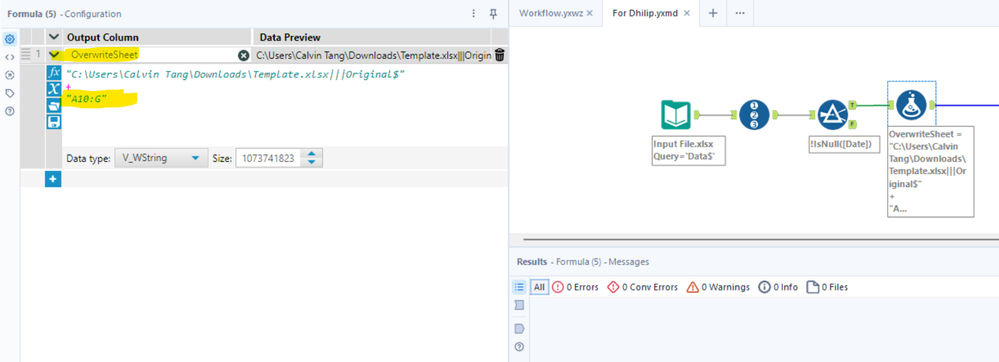Image resolution: width=999 pixels, height=362 pixels.
Task: Filter Results by 0 Warnings
Action: [x=718, y=287]
